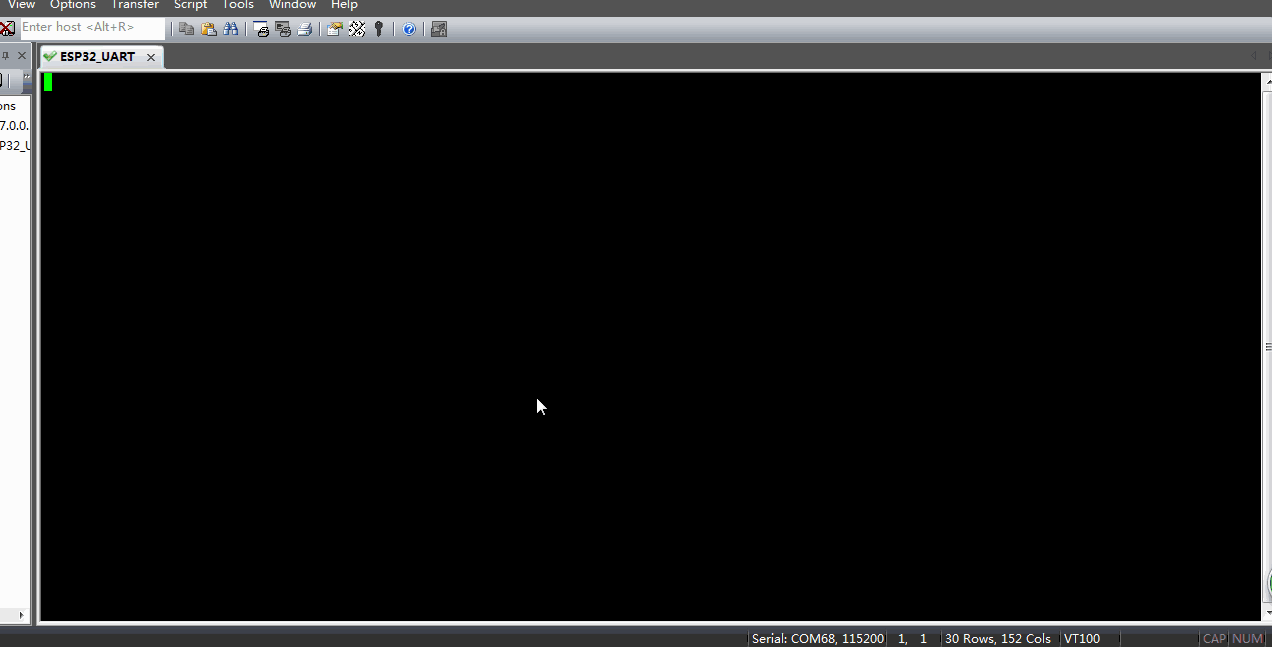The height and width of the screenshot is (647, 1272).
Task: Open the Help menu
Action: point(344,5)
